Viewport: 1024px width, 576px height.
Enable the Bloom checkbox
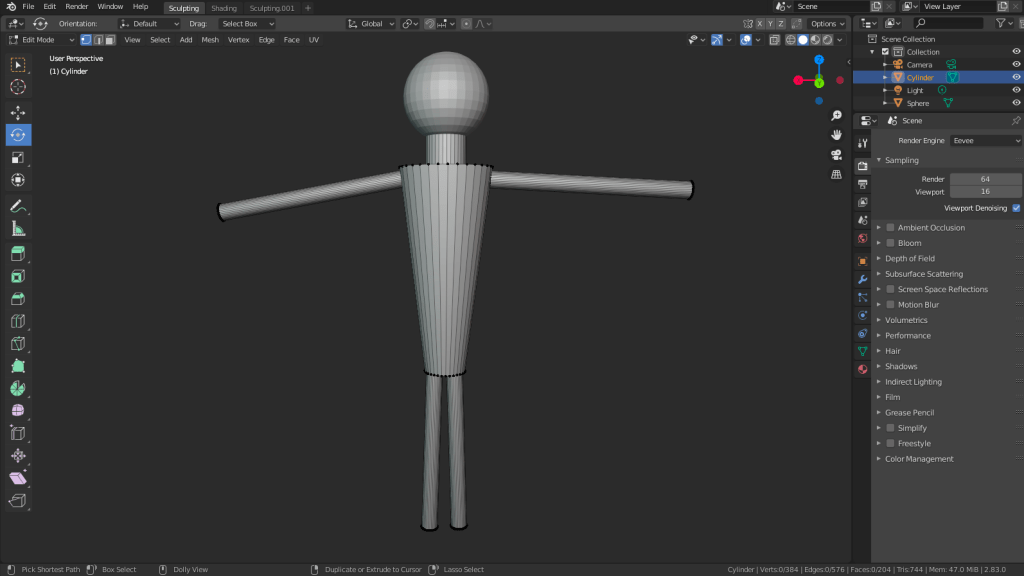pos(890,243)
